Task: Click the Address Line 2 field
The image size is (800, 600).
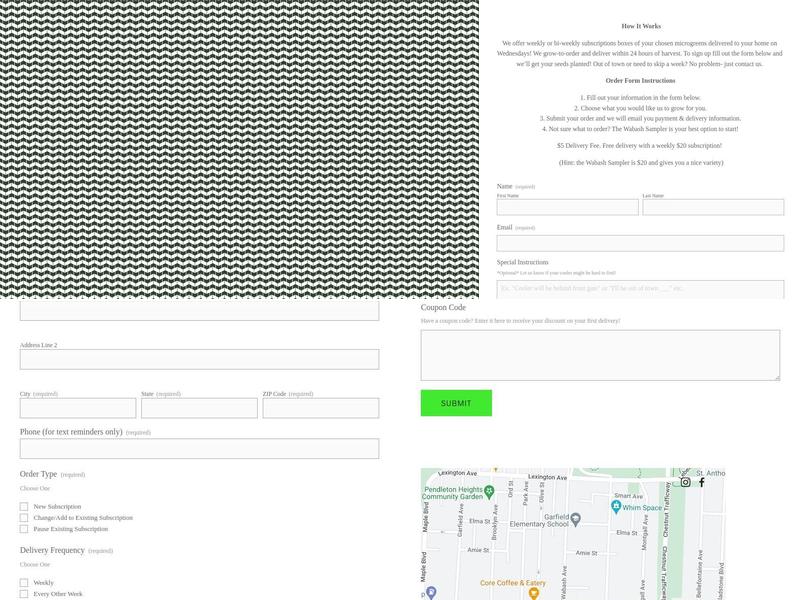Action: point(199,359)
